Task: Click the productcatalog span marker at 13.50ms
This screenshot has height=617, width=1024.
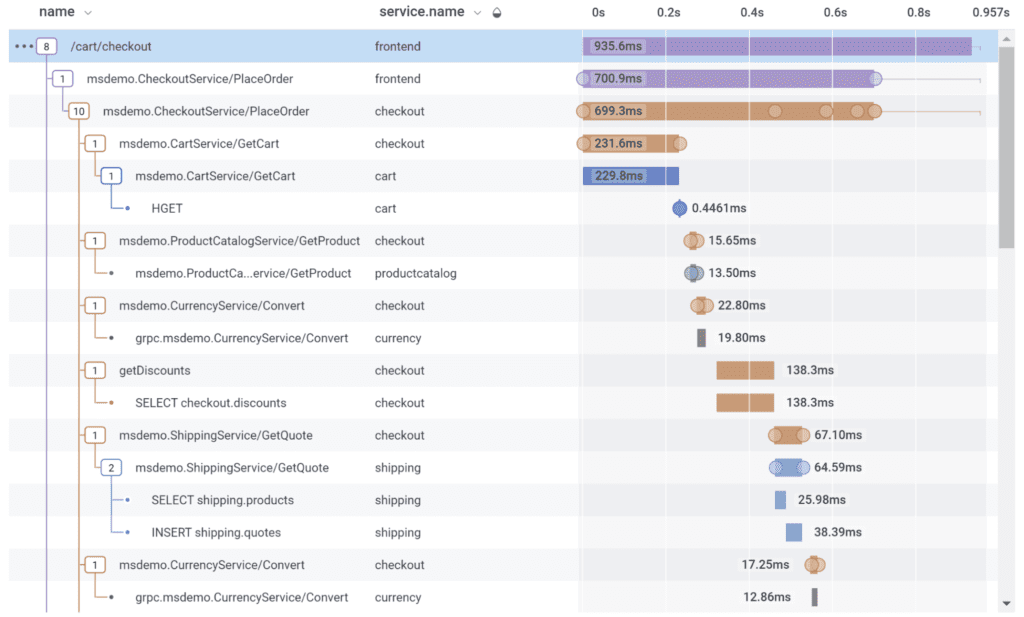Action: pyautogui.click(x=693, y=273)
